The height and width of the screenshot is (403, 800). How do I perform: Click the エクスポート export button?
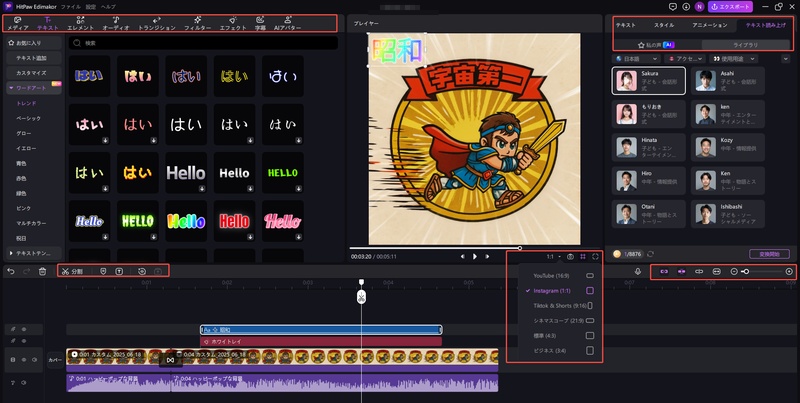(730, 7)
